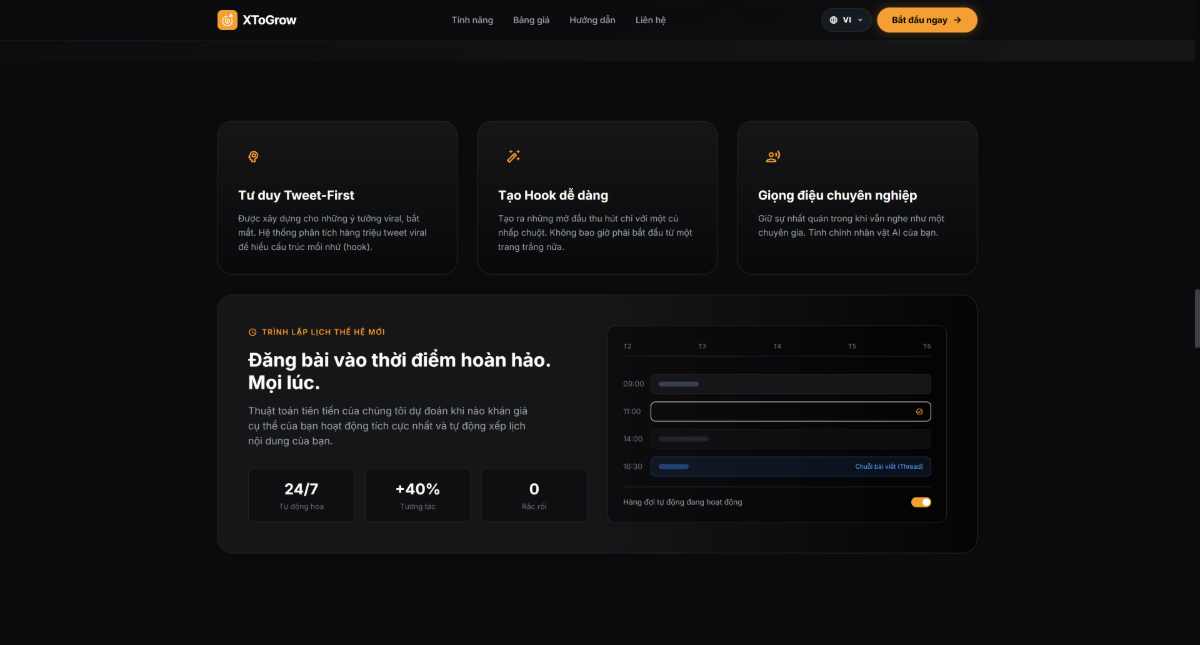Viewport: 1200px width, 645px height.
Task: Click the voice icon on Giọng điệu chuyên nghiệp card
Action: coord(773,156)
